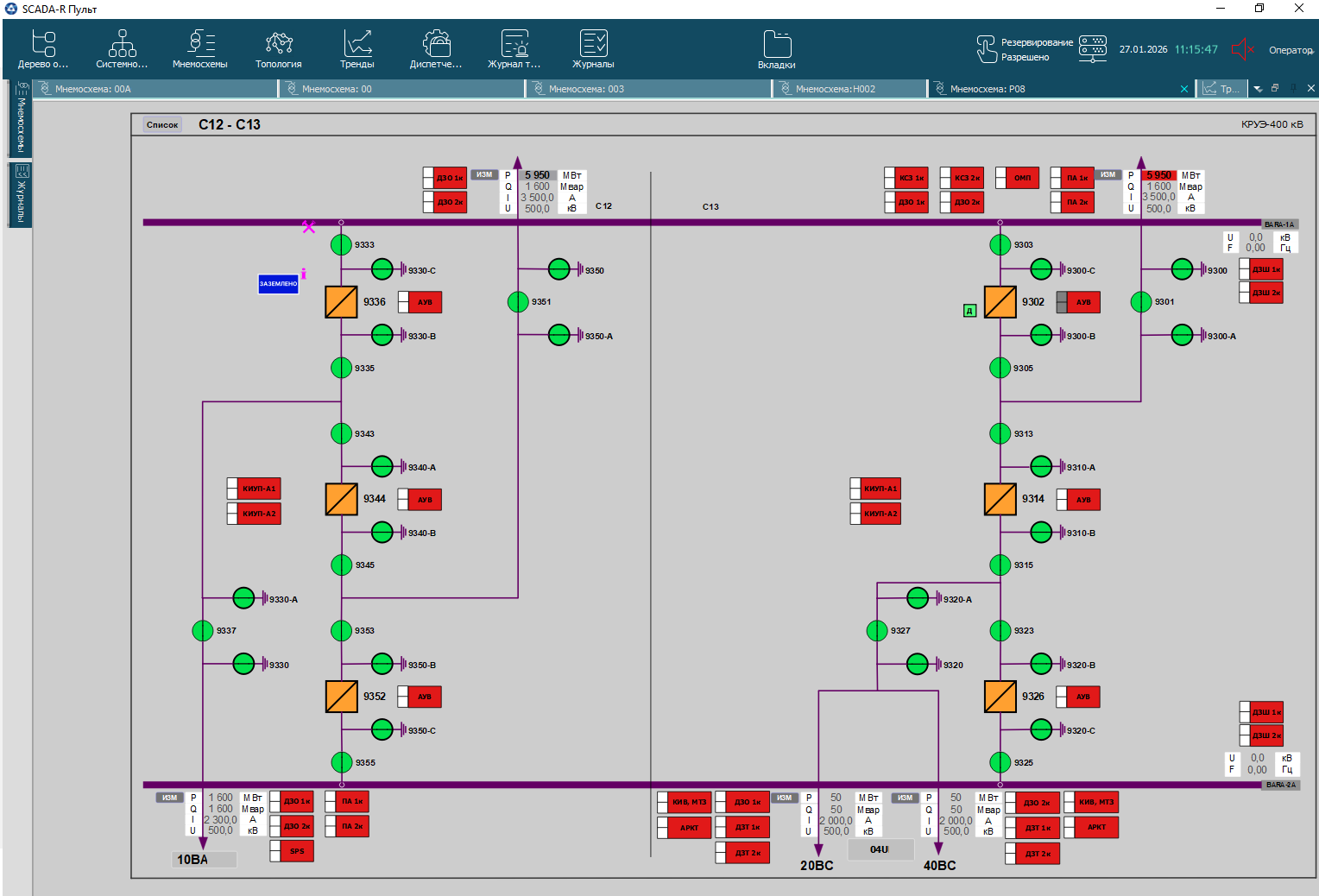Click the blue ЗАЗЕМЛЕНО tag
This screenshot has height=896, width=1319.
(278, 284)
